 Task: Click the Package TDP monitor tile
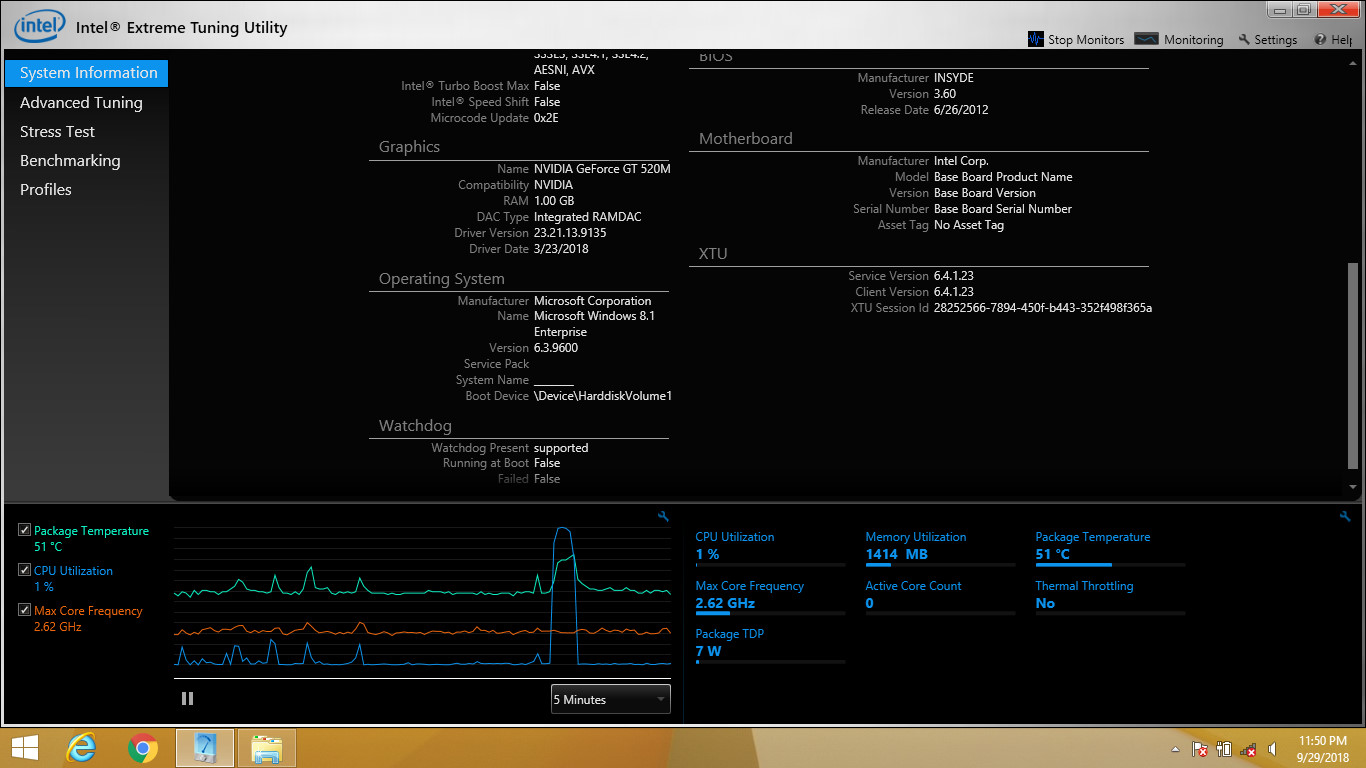(x=770, y=645)
